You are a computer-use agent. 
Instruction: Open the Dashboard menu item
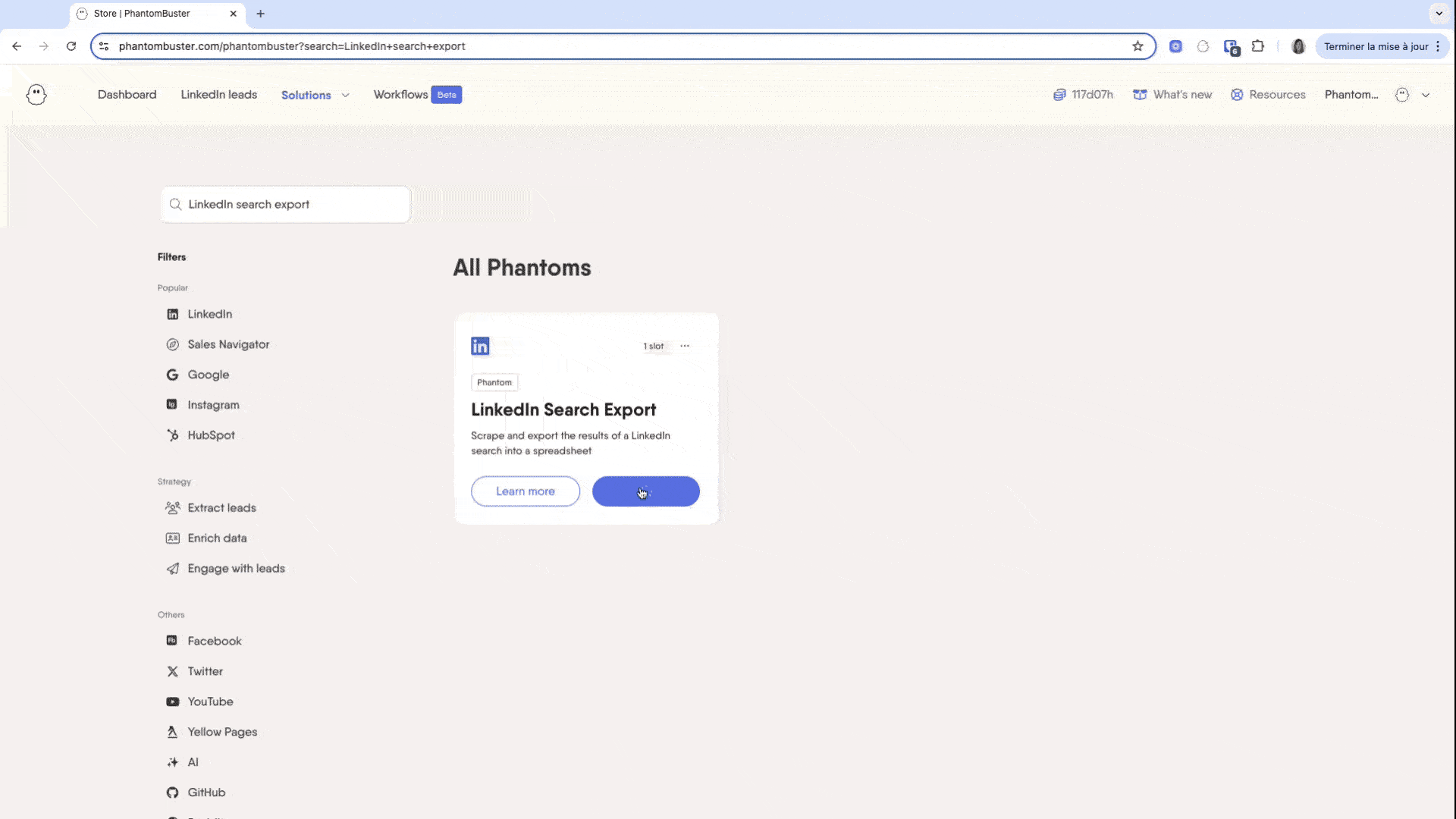coord(127,95)
